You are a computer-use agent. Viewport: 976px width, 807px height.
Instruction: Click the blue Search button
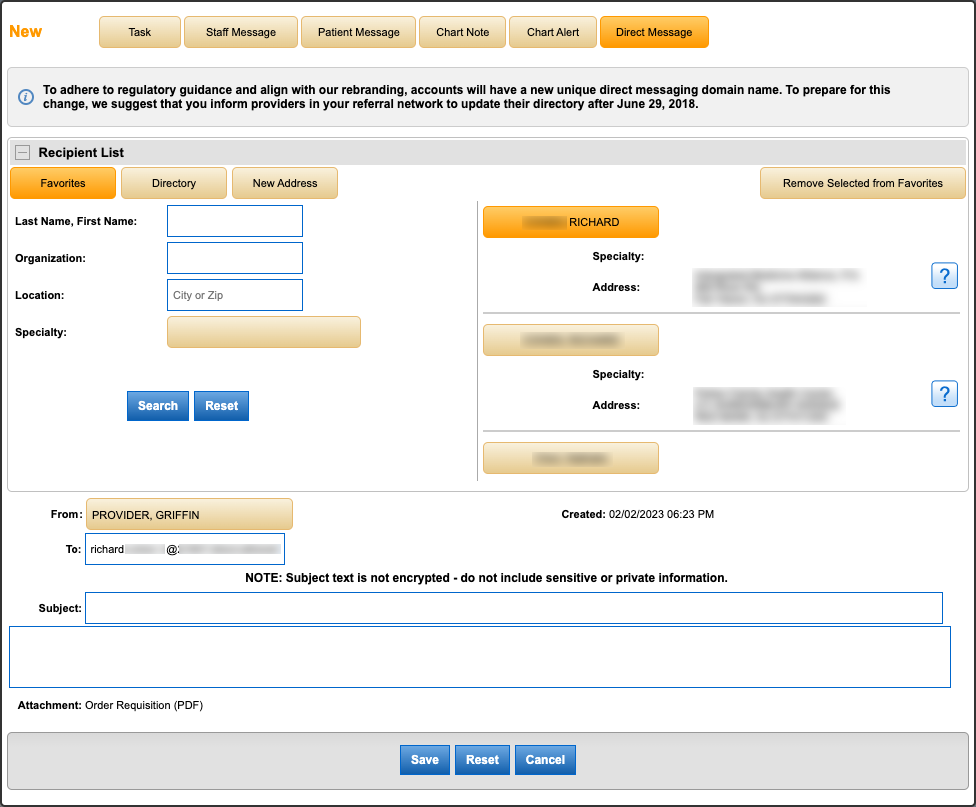coord(158,406)
